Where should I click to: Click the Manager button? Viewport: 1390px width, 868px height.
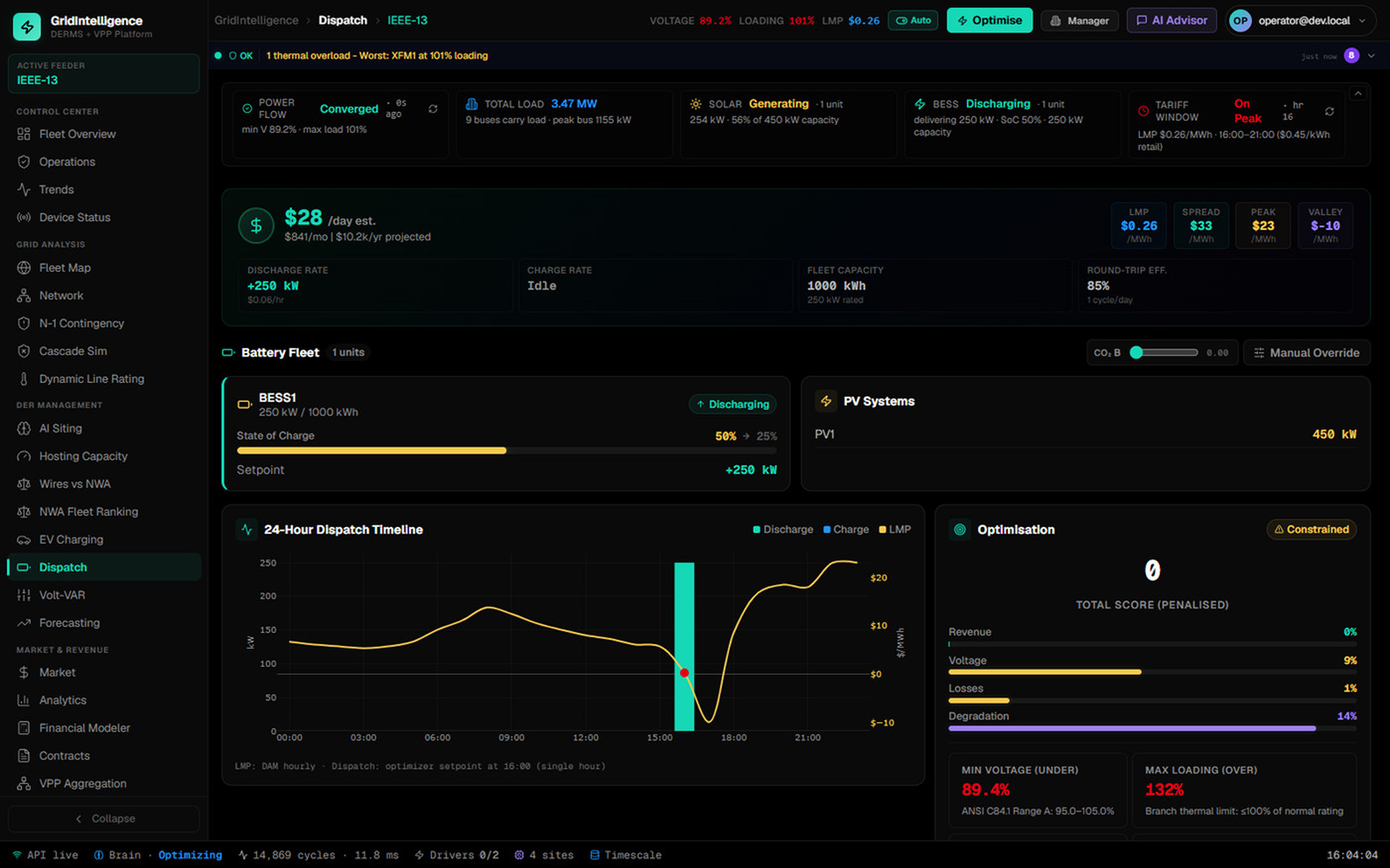click(1080, 21)
